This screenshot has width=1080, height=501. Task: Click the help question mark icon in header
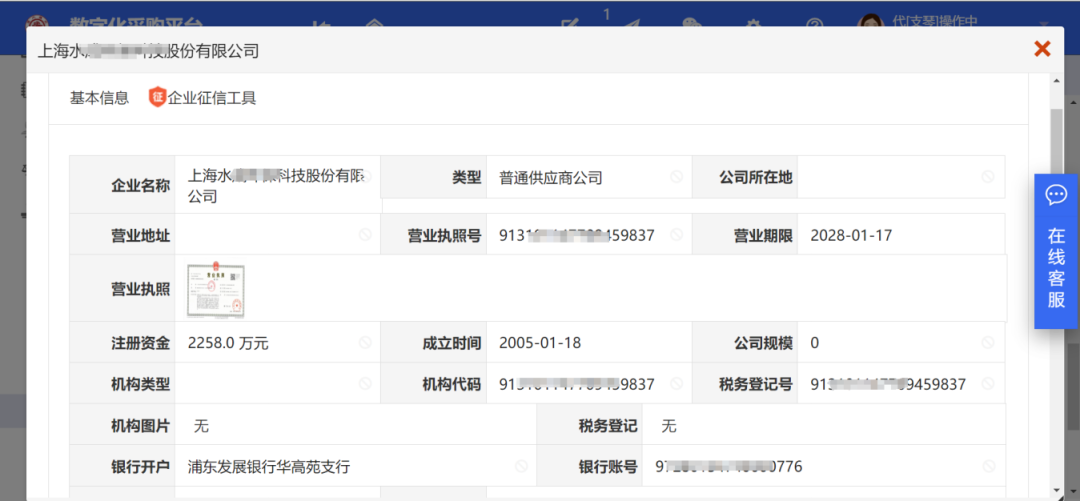click(814, 24)
